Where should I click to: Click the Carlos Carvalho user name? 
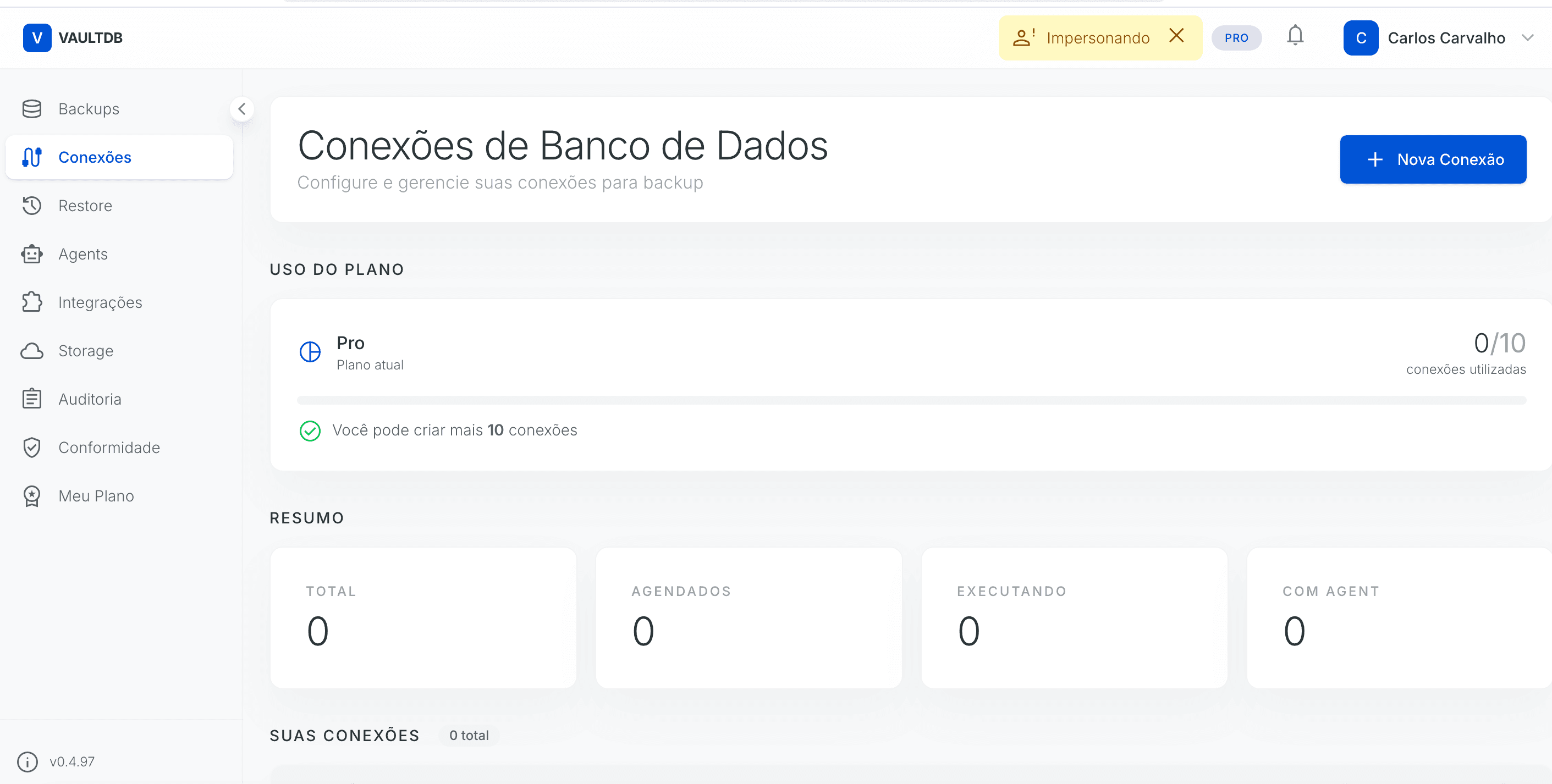click(x=1446, y=38)
